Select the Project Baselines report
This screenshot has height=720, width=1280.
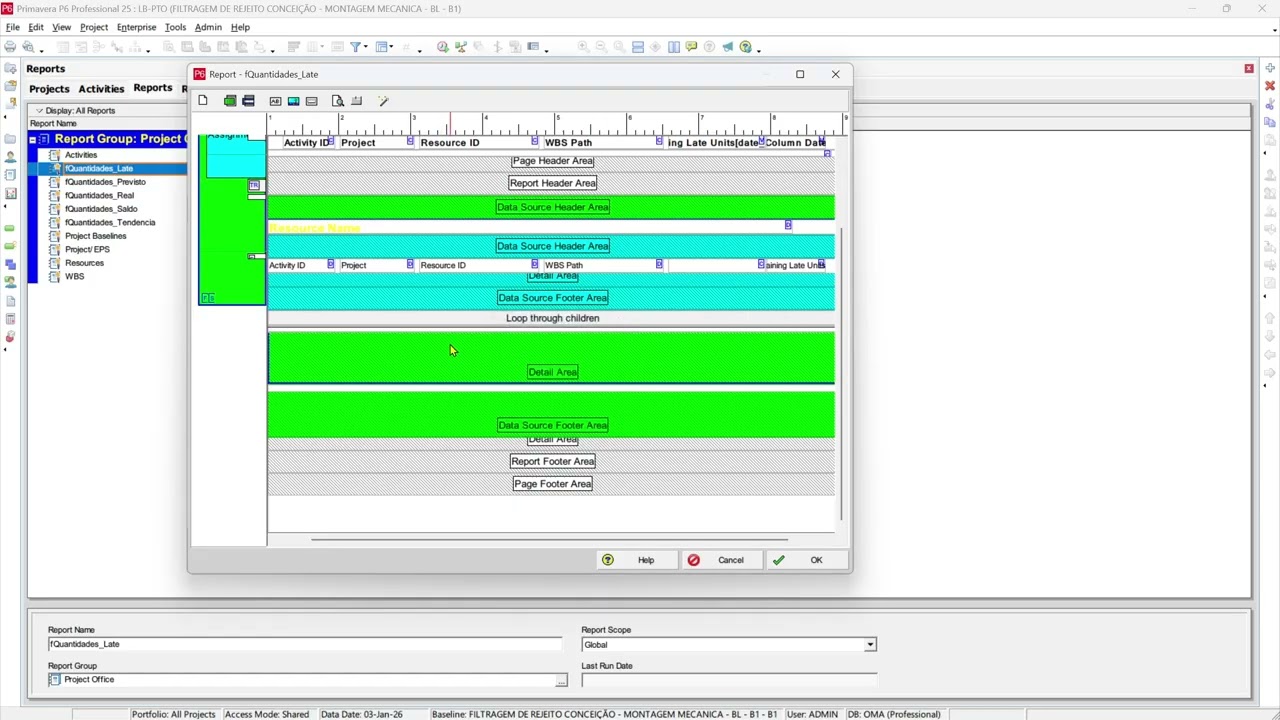click(x=95, y=236)
